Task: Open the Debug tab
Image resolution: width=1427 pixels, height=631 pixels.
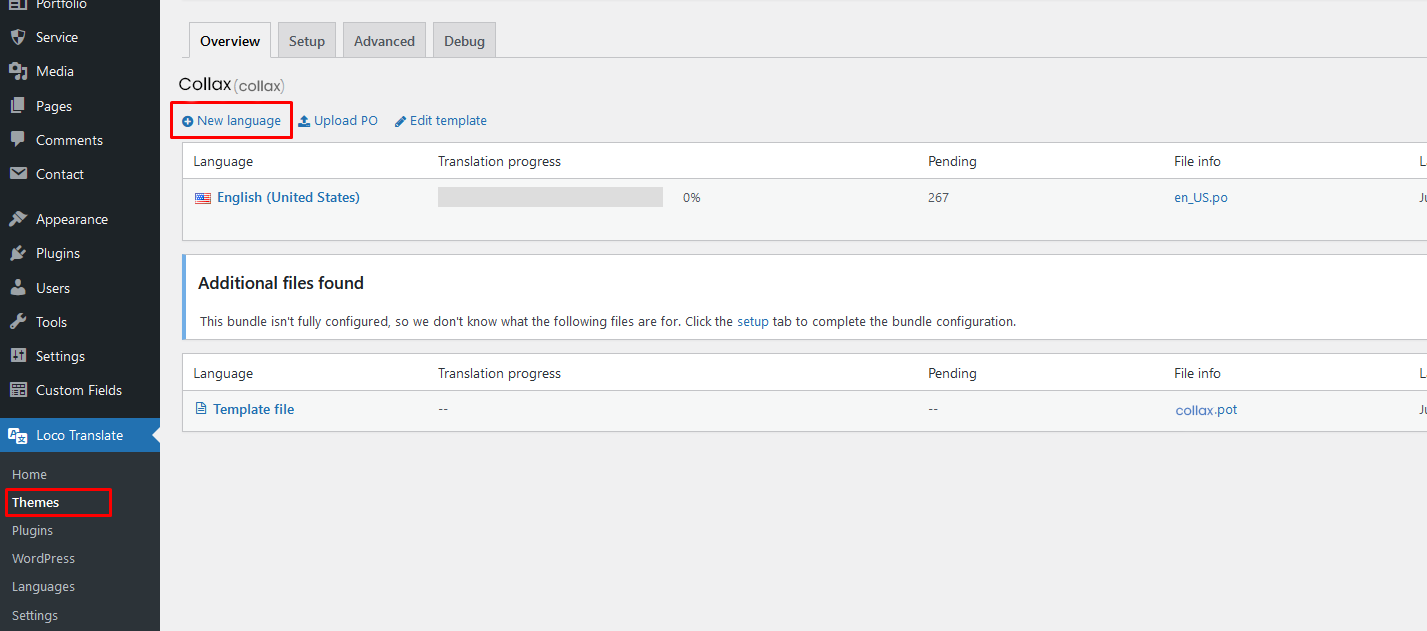Action: (464, 41)
